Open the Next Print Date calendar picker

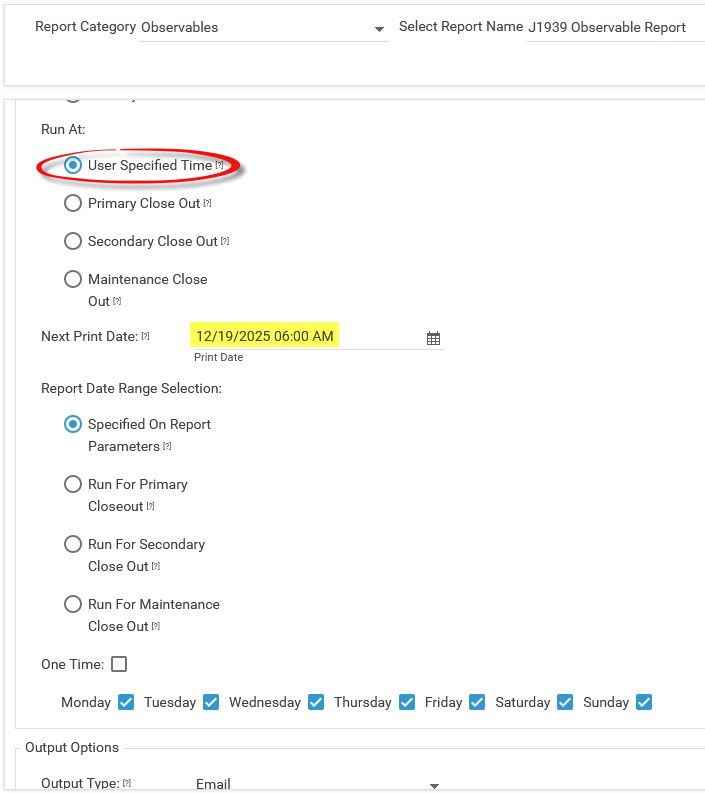click(433, 338)
